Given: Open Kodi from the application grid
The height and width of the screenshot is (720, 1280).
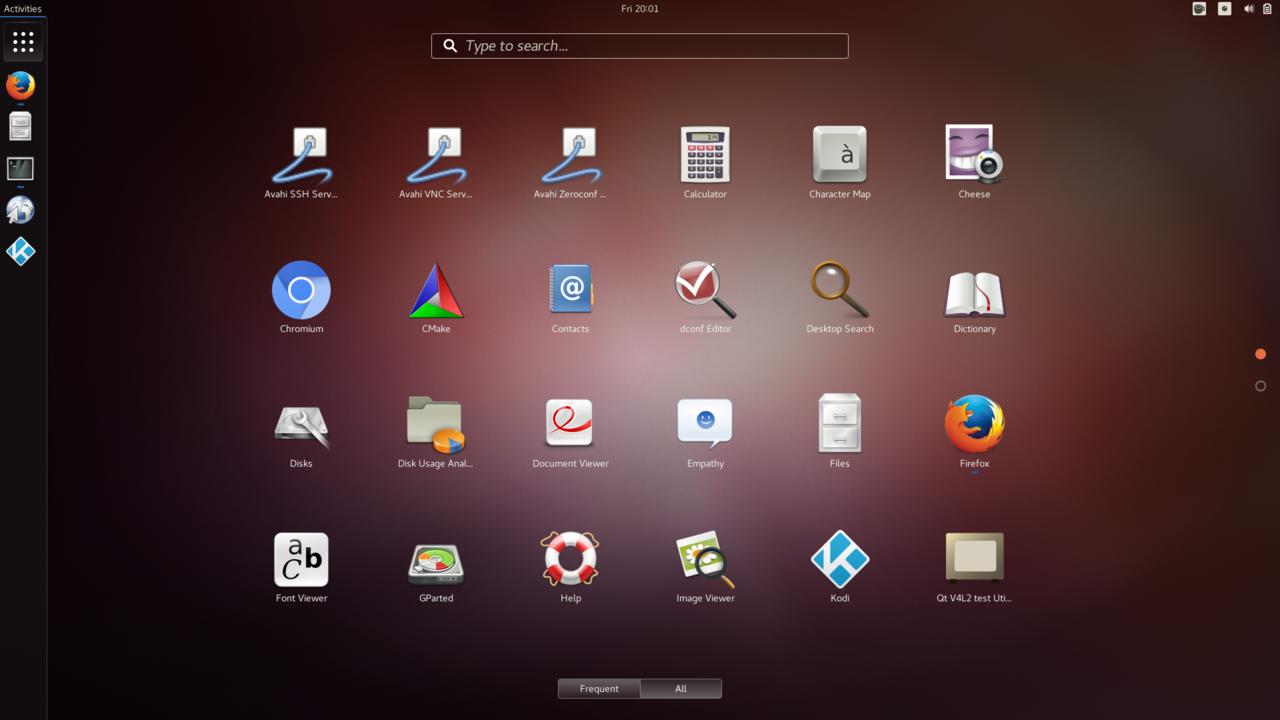Looking at the screenshot, I should pyautogui.click(x=840, y=567).
